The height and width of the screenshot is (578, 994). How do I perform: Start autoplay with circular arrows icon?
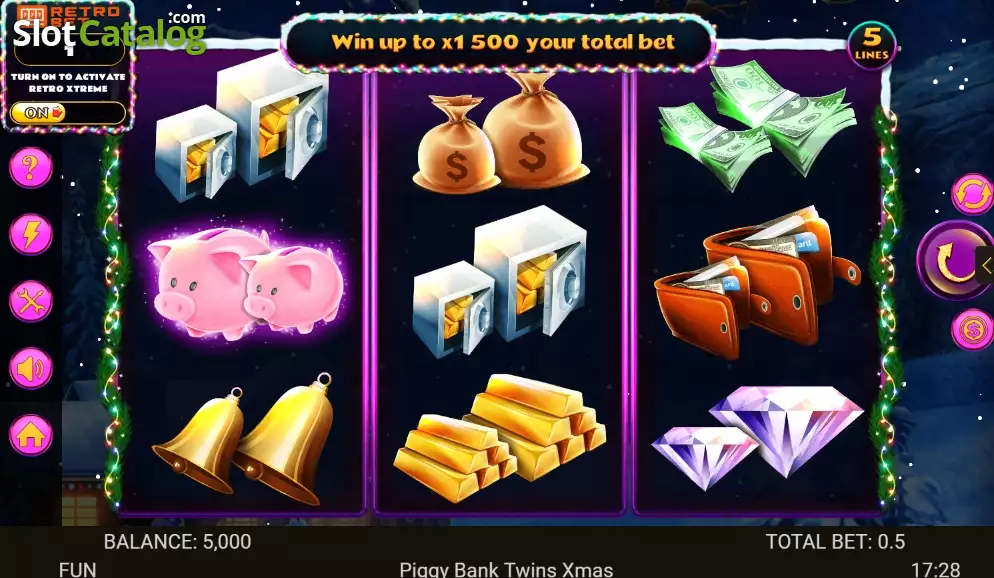tap(972, 194)
